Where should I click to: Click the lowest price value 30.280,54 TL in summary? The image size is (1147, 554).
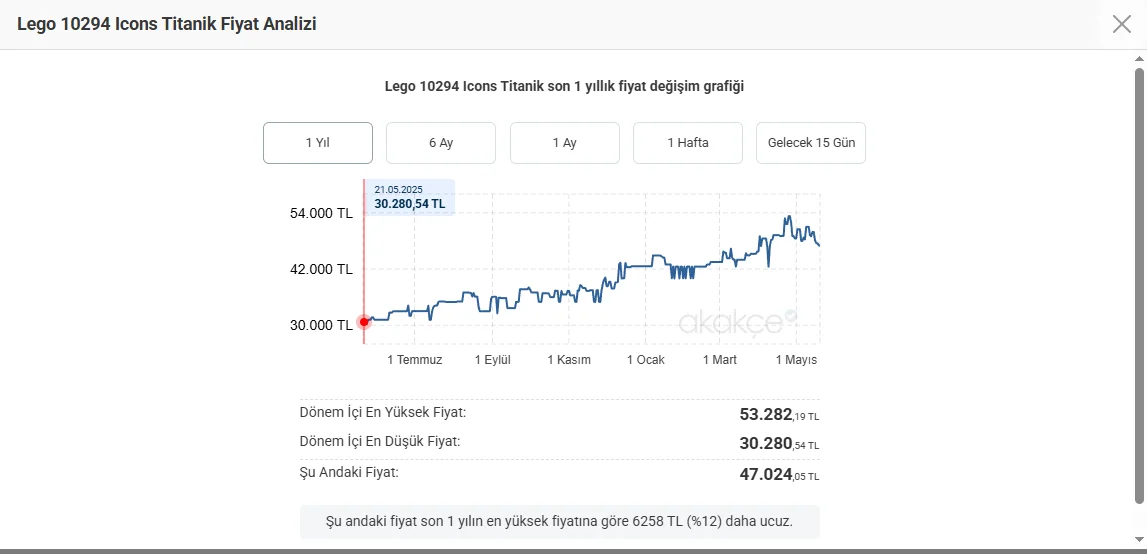tap(779, 443)
